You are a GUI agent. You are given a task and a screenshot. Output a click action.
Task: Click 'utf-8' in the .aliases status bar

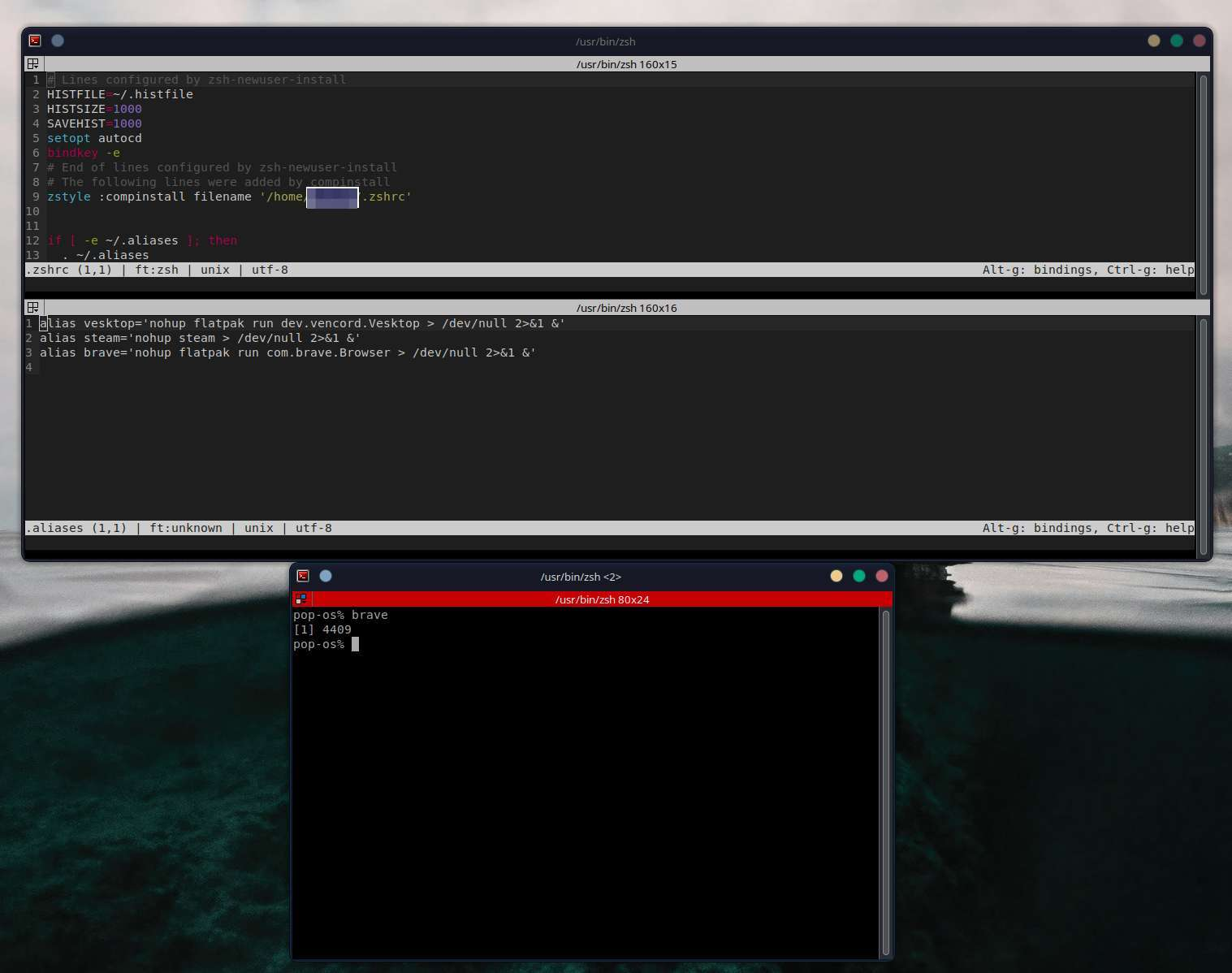pyautogui.click(x=313, y=528)
